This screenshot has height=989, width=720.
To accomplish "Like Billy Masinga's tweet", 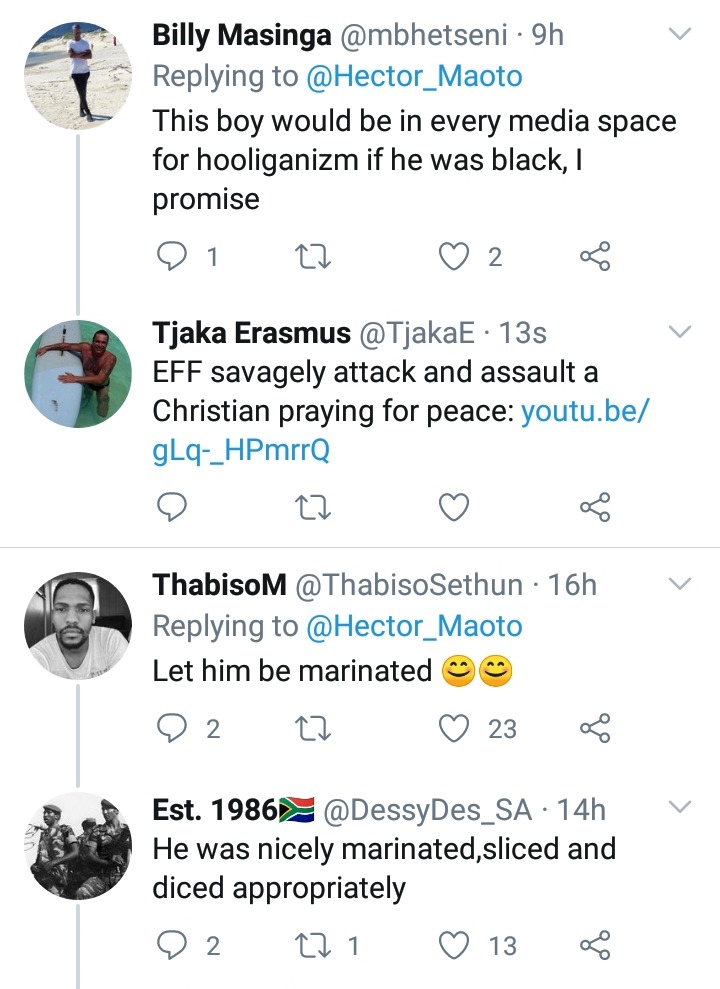I will [454, 257].
